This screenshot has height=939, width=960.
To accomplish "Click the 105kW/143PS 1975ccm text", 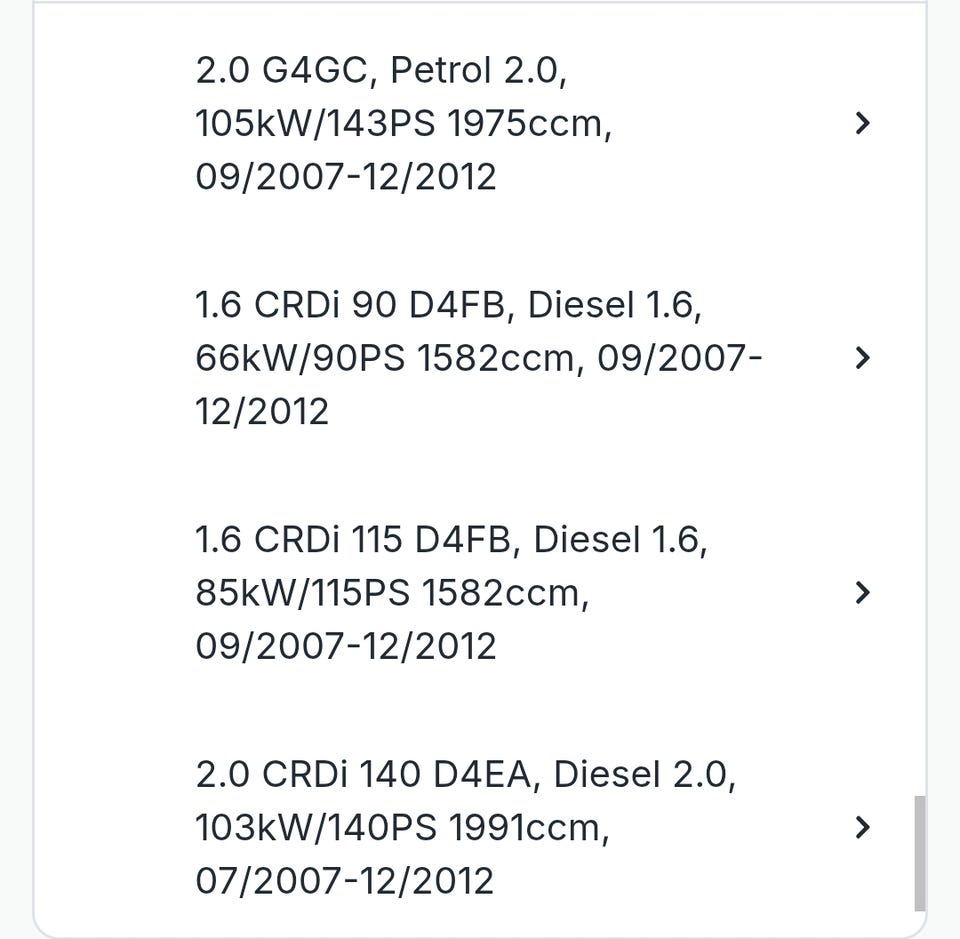I will [403, 124].
